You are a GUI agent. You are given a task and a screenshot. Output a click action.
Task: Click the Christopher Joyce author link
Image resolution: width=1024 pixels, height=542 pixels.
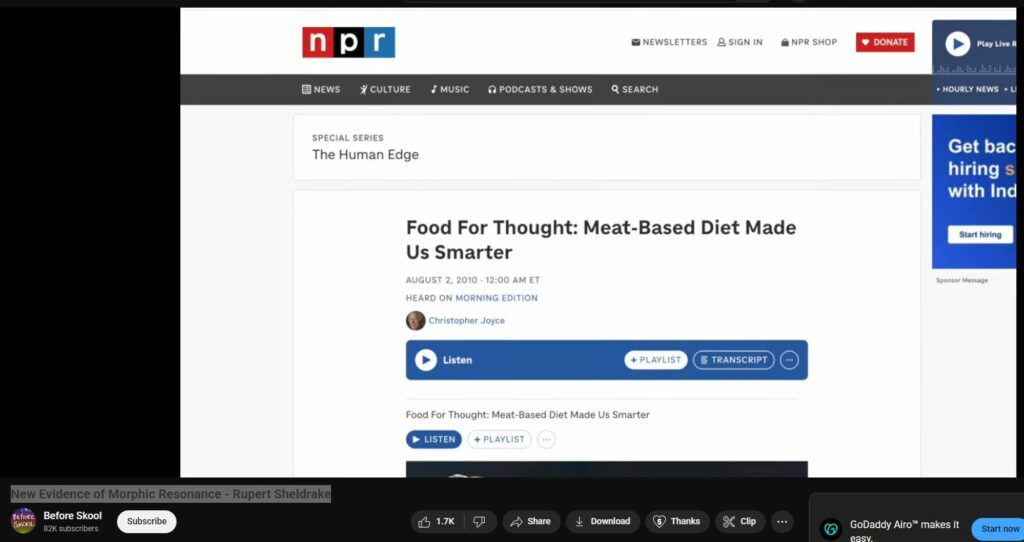(x=466, y=321)
